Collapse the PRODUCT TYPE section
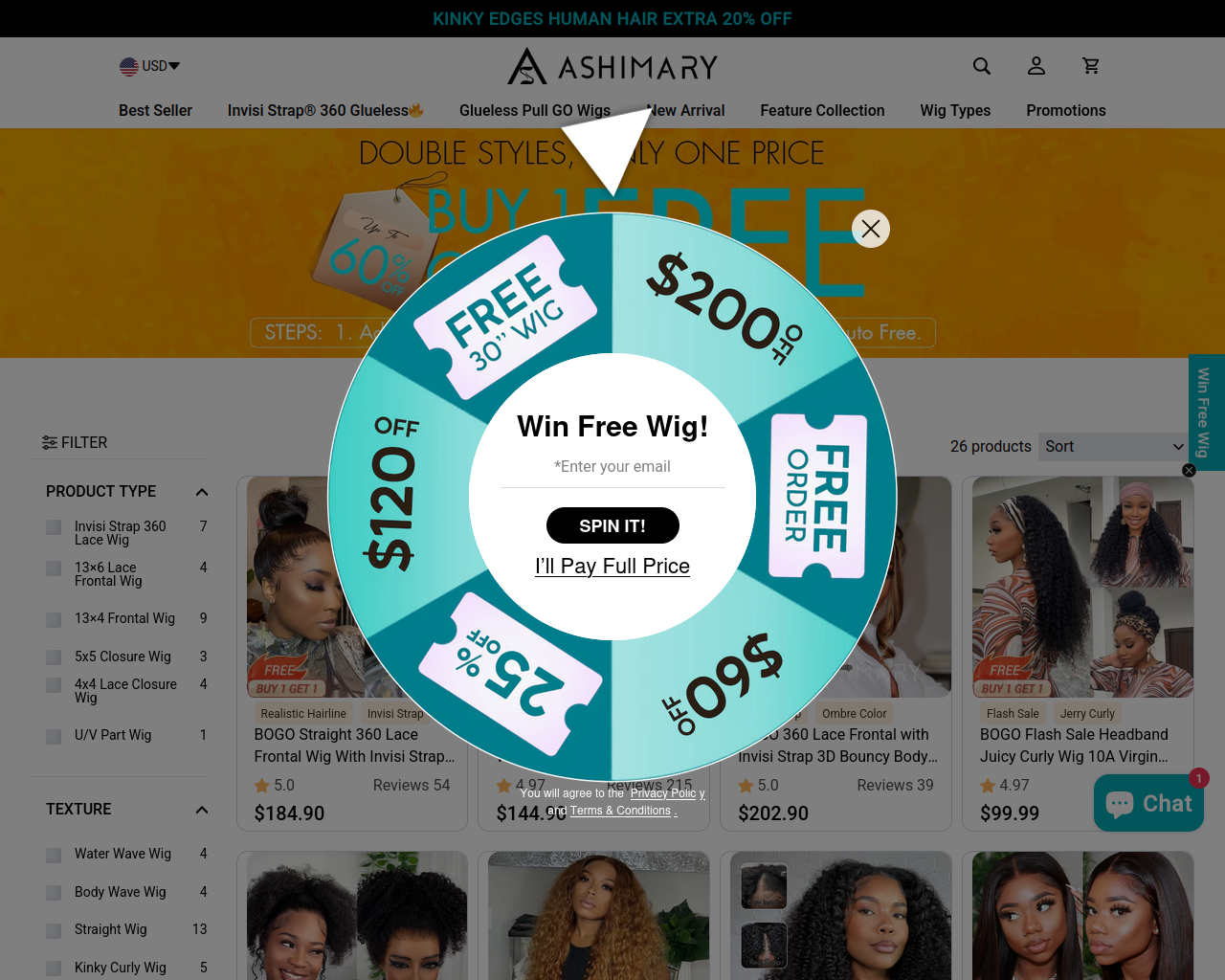Viewport: 1225px width, 980px height. point(202,492)
